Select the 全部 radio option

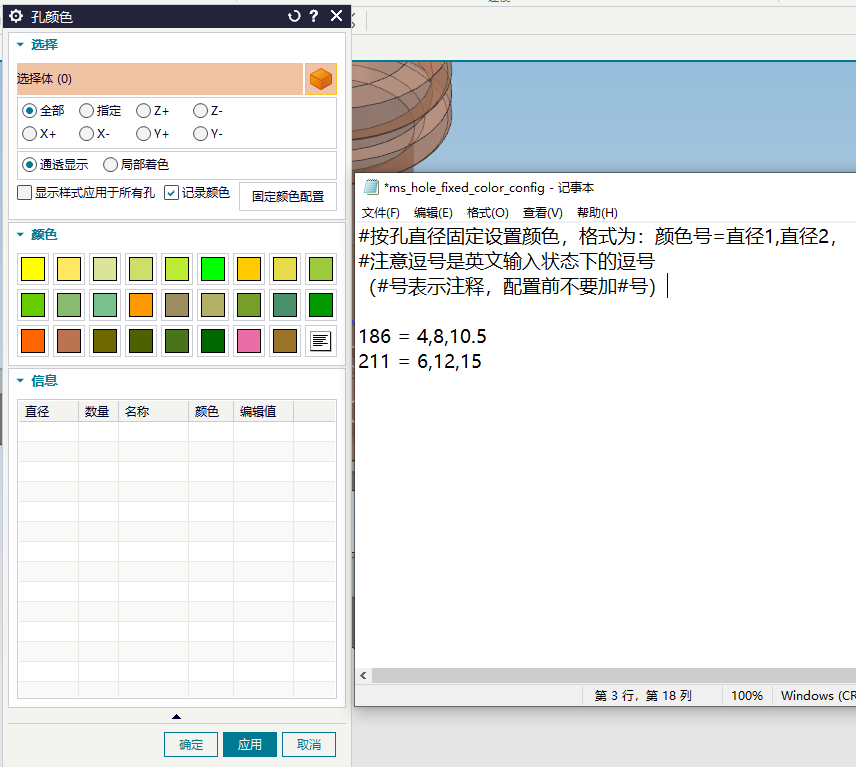[29, 111]
